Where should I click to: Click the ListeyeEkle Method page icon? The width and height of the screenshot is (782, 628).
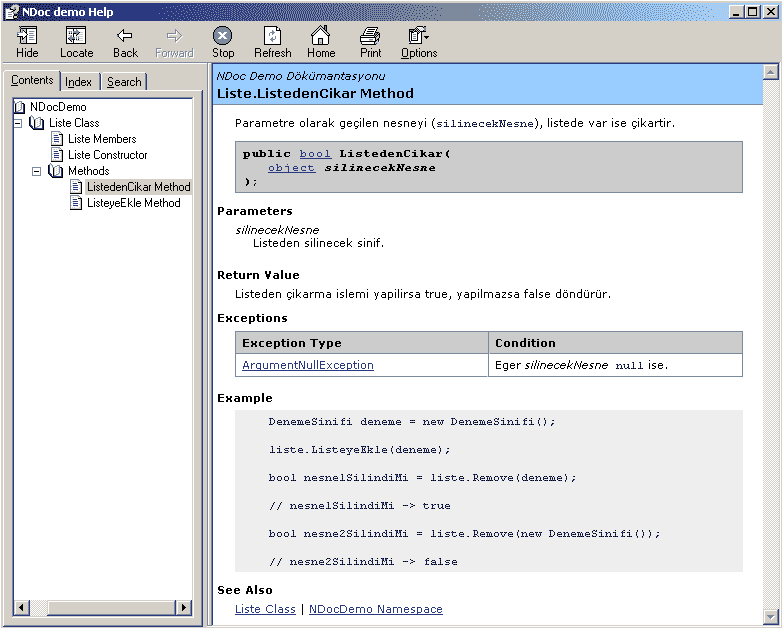(x=76, y=203)
